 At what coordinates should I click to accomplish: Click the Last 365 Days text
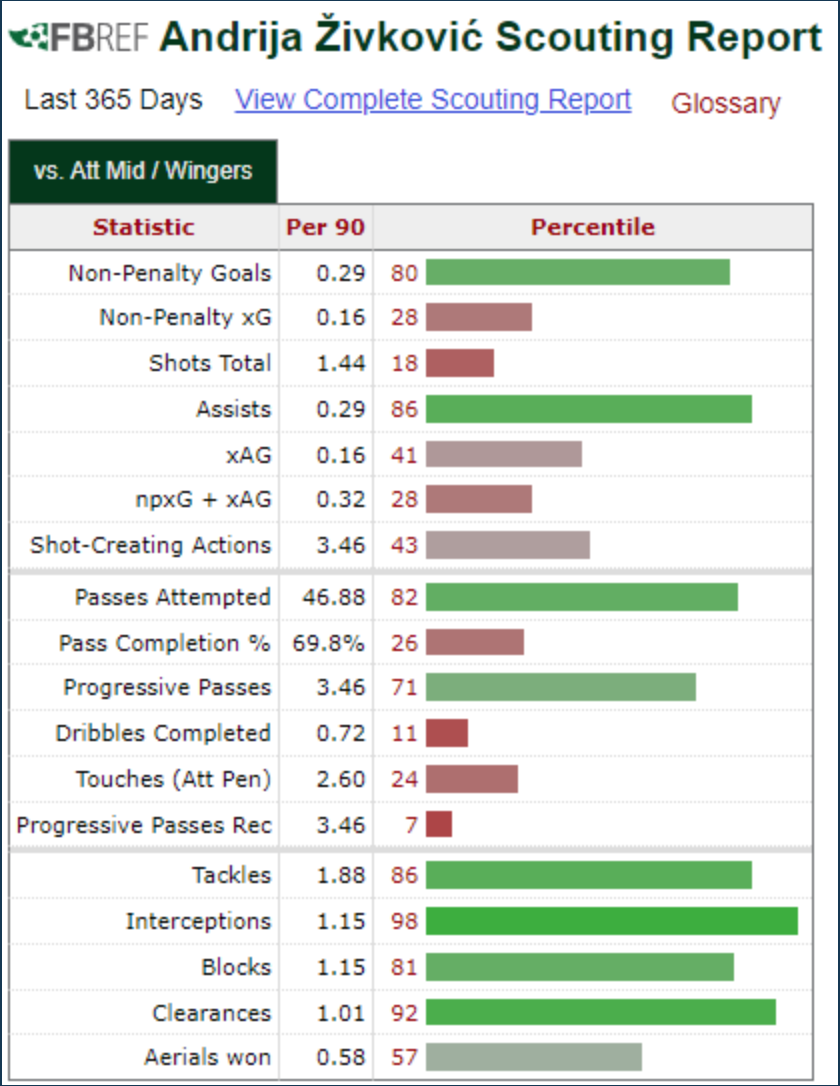click(114, 100)
